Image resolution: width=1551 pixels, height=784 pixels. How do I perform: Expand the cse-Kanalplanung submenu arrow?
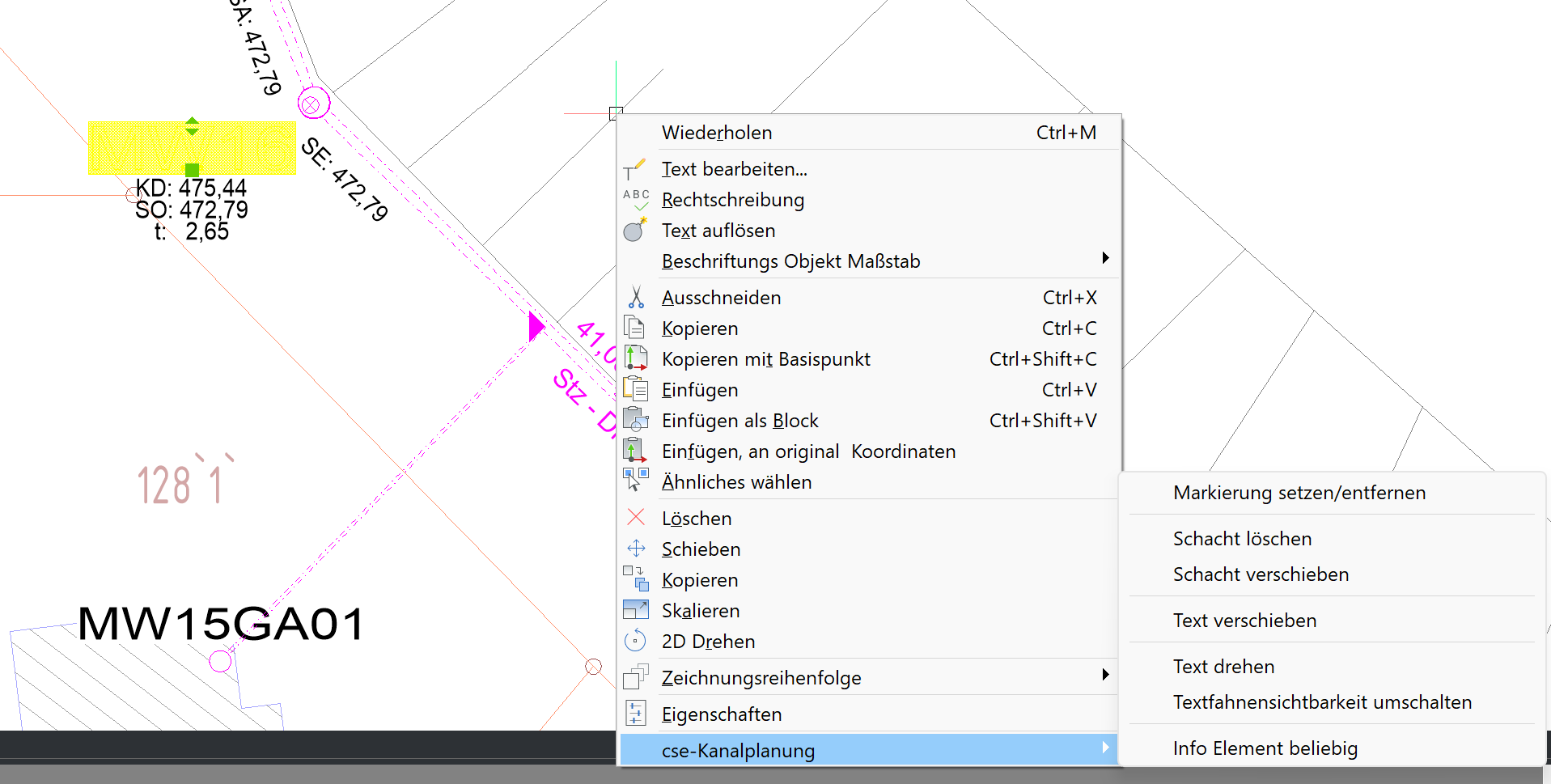1105,748
